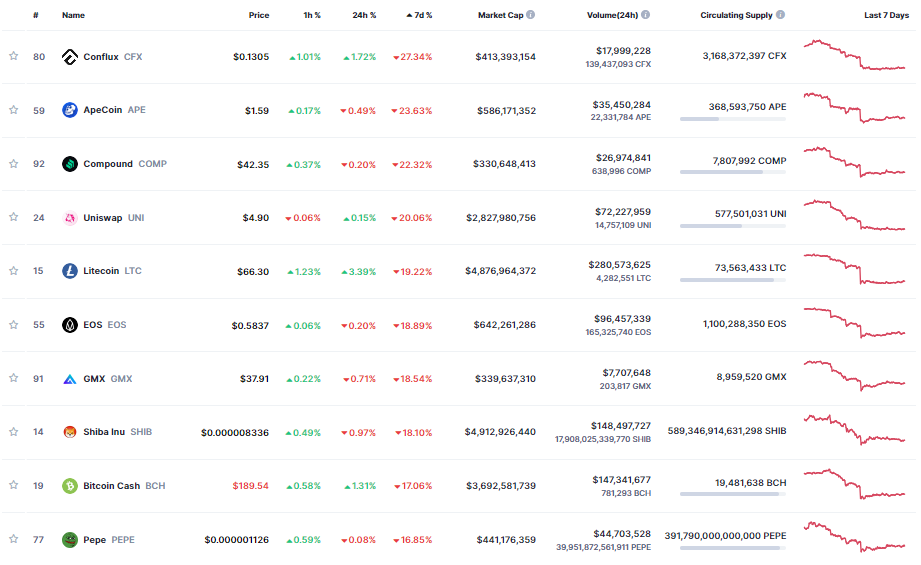The width and height of the screenshot is (921, 565).
Task: Open the Pepe 7-day sparkline chart
Action: click(x=854, y=537)
